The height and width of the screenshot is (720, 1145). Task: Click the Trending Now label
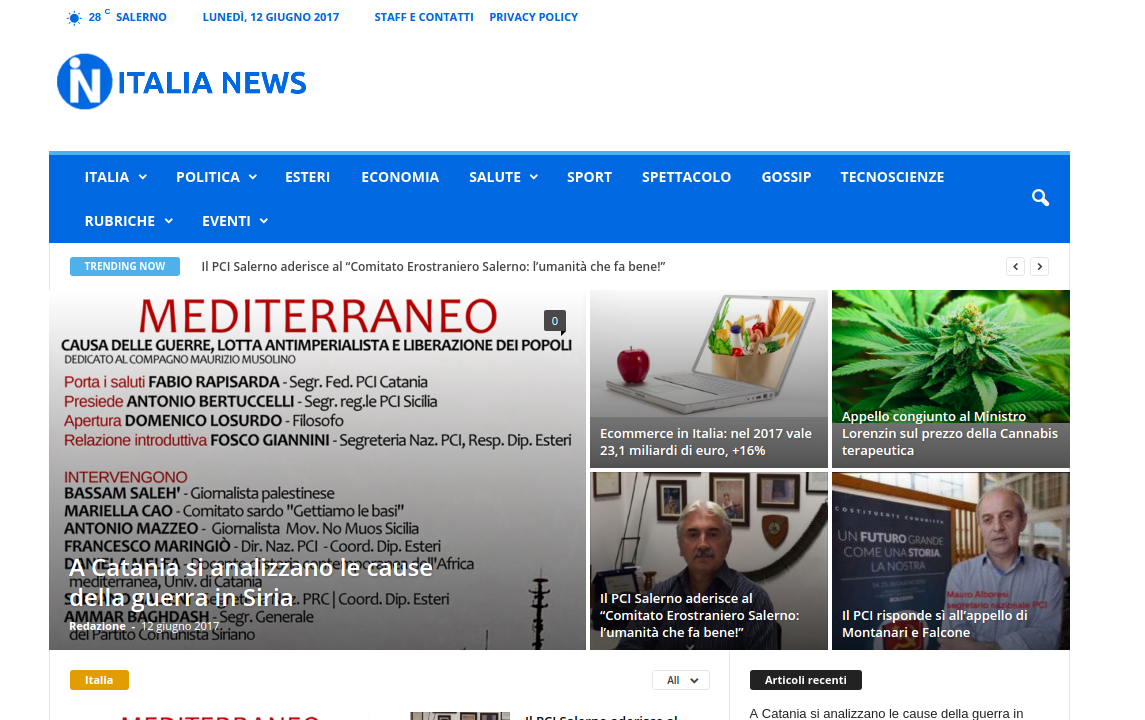[125, 267]
